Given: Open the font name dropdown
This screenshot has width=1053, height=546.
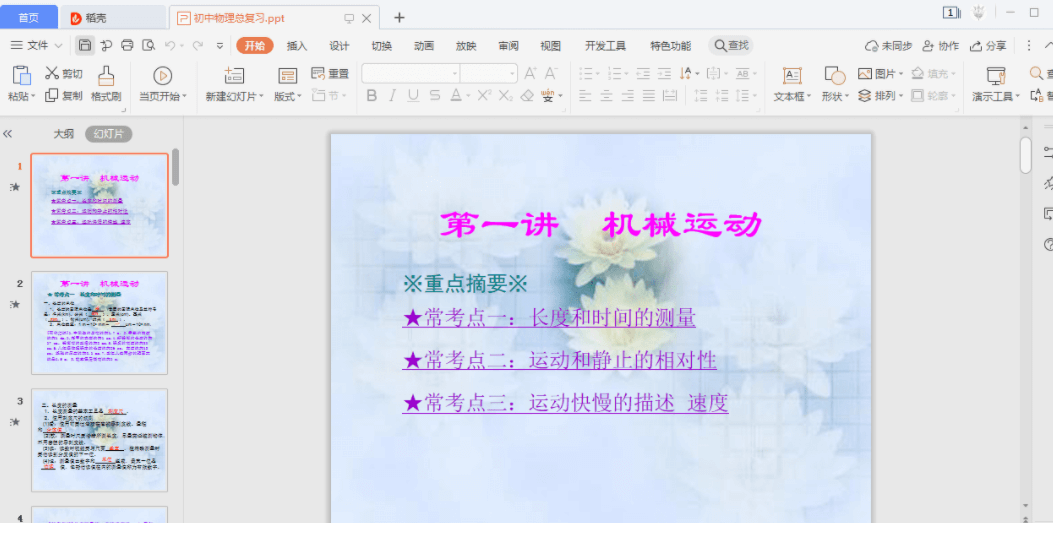Looking at the screenshot, I should coord(455,73).
